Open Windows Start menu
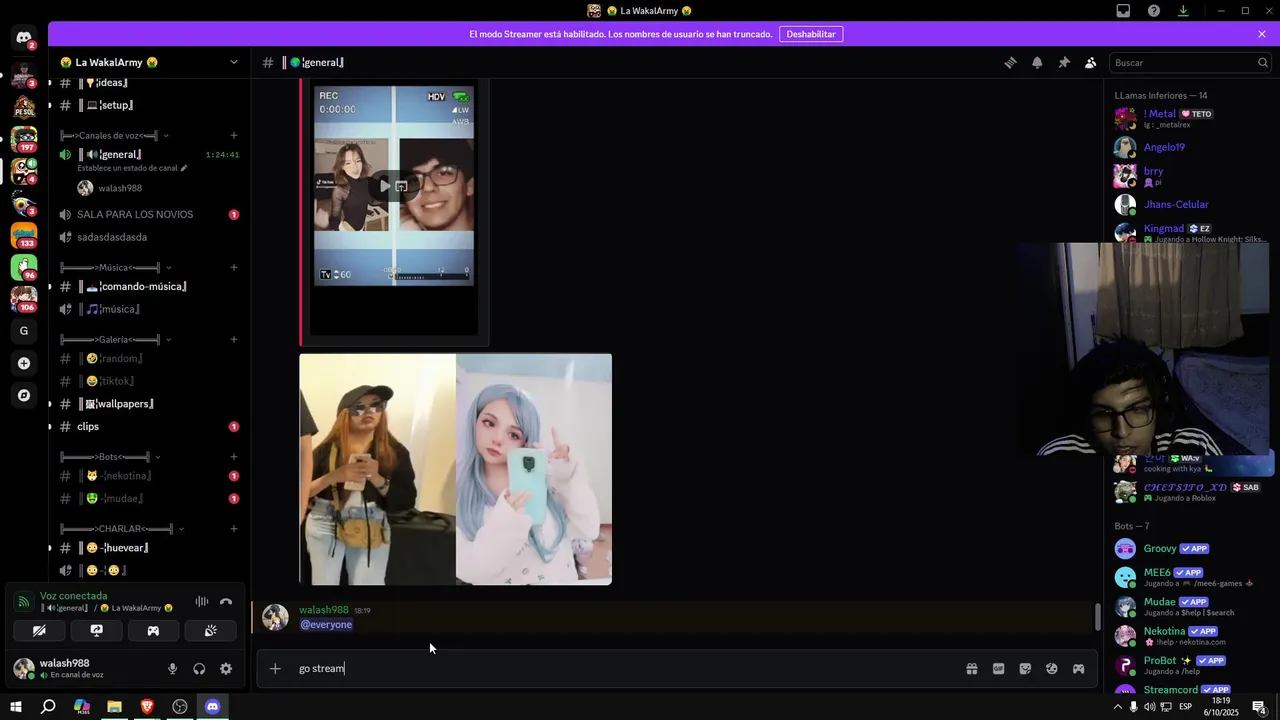Viewport: 1280px width, 720px height. [x=15, y=706]
